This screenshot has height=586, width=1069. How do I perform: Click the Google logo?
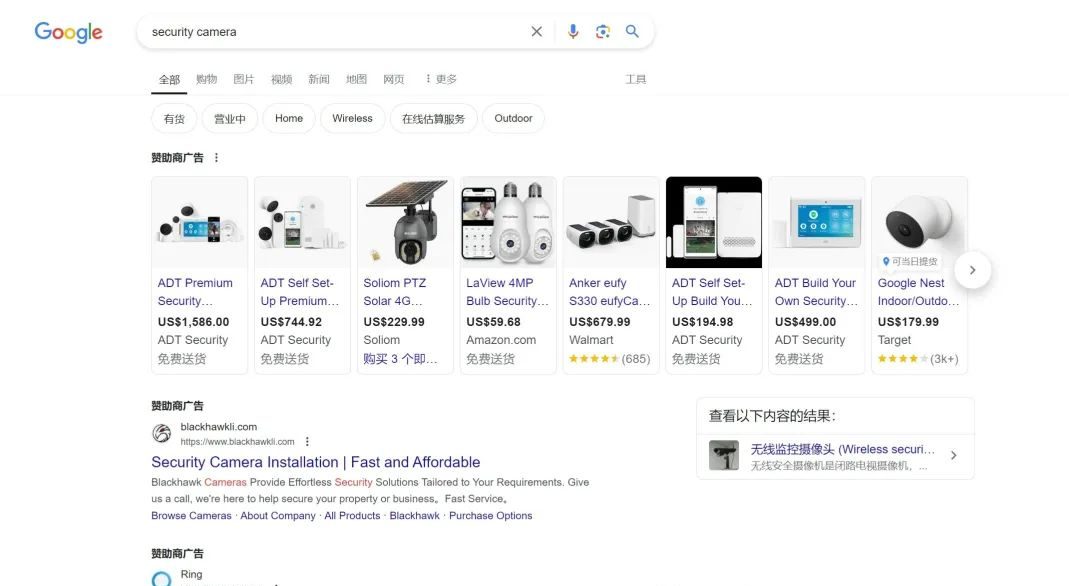coord(67,32)
